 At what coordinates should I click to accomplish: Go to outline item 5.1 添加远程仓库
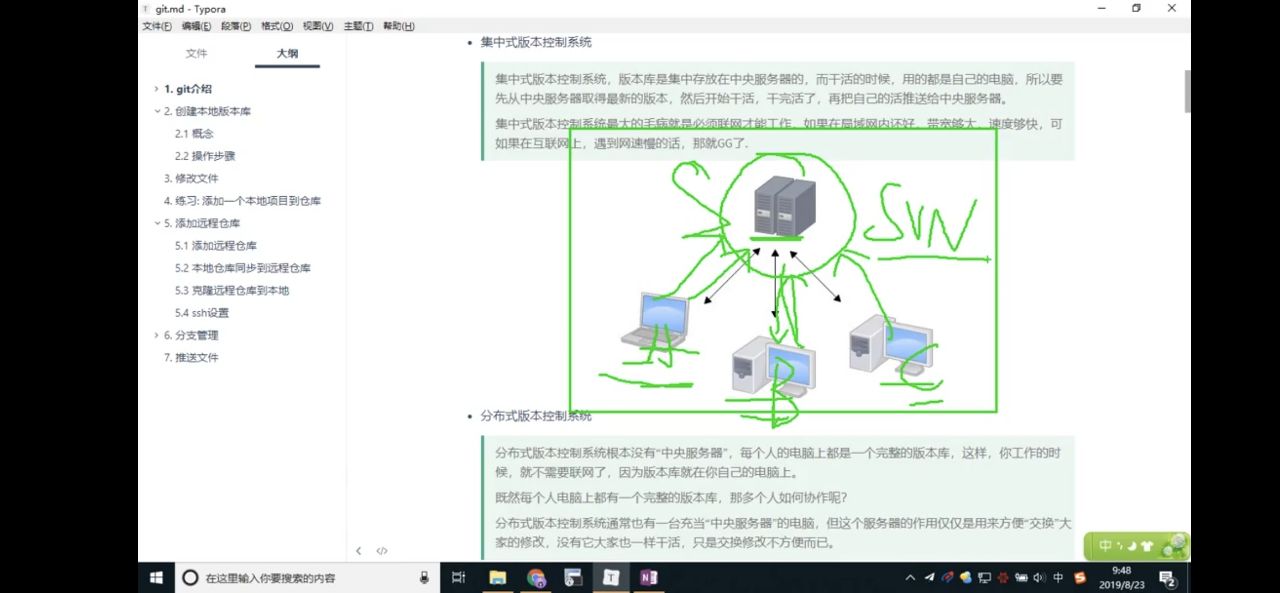point(216,245)
